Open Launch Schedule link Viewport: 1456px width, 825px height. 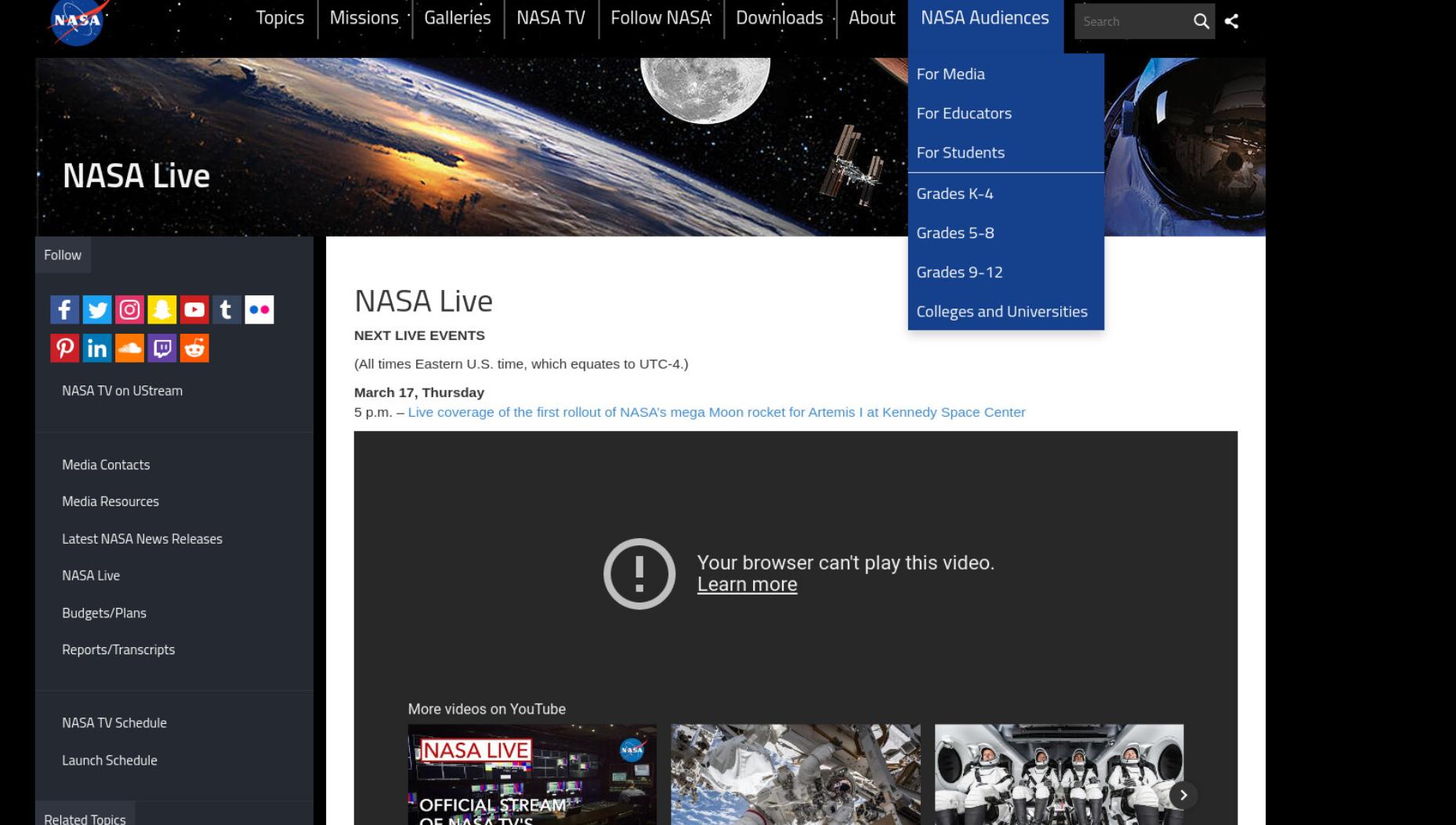point(110,760)
